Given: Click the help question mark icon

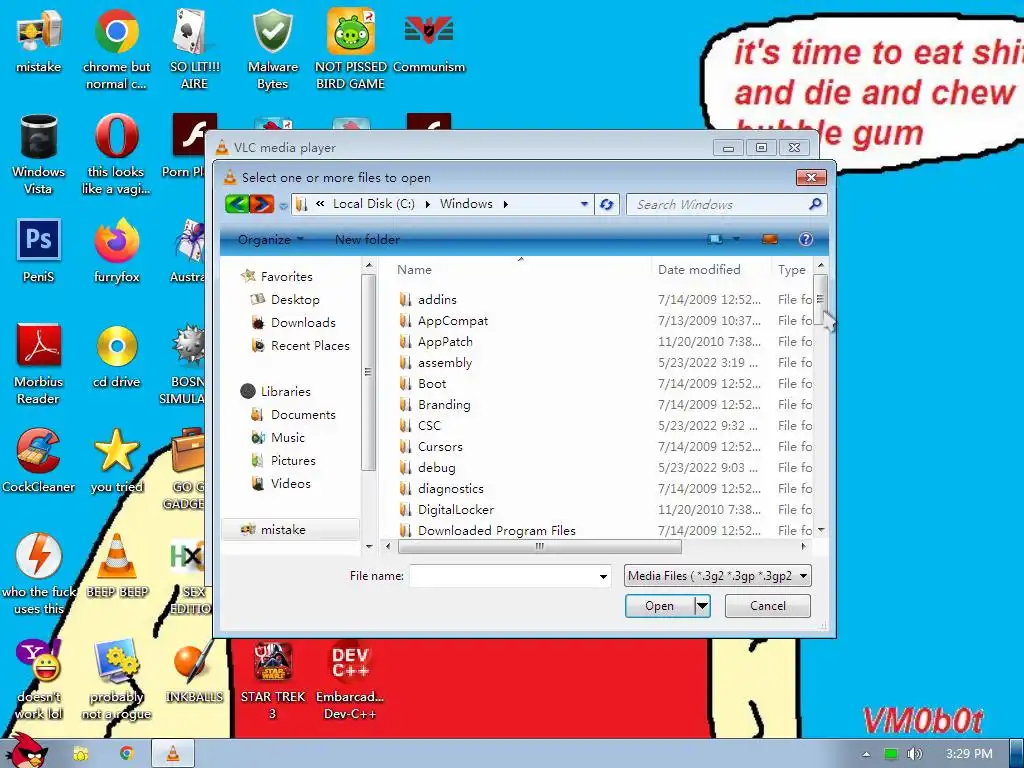Looking at the screenshot, I should 806,239.
